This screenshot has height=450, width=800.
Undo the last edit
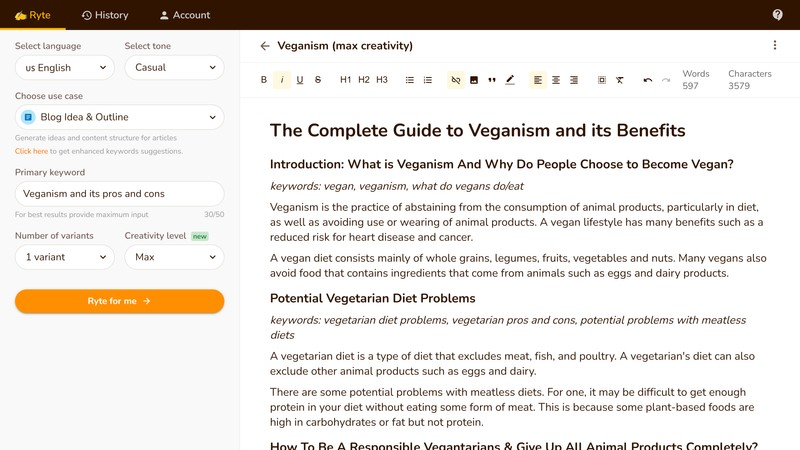(x=647, y=80)
